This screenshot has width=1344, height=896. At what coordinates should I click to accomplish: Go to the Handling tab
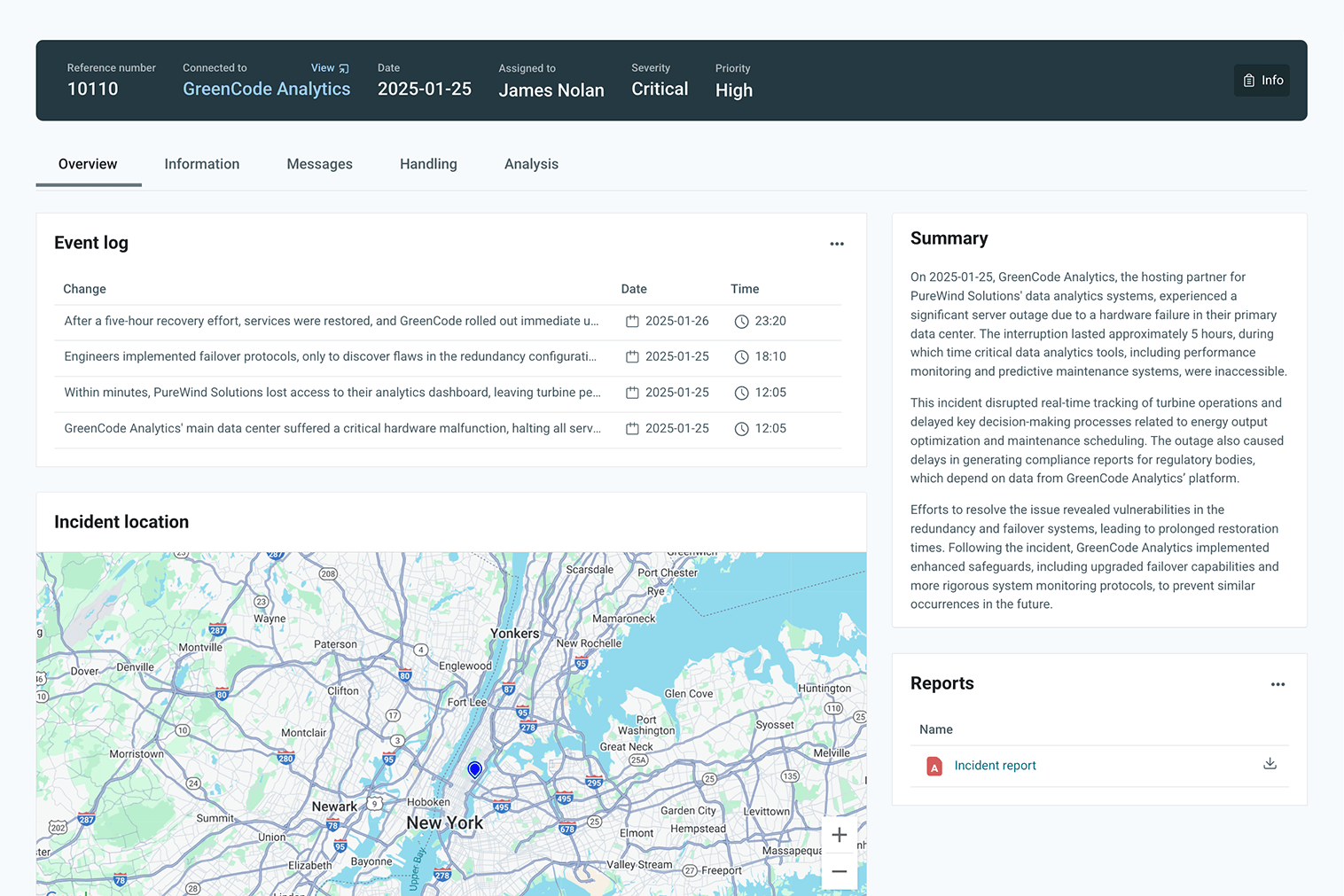pyautogui.click(x=428, y=164)
